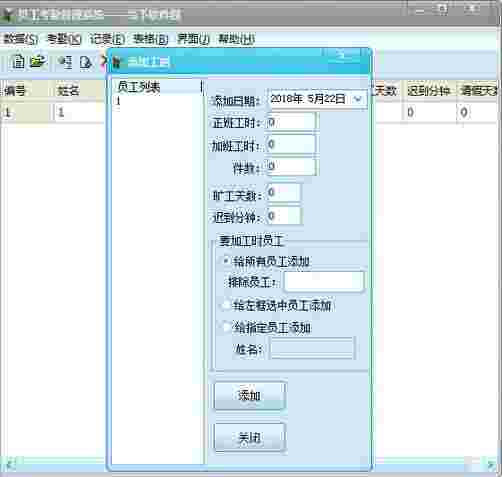The image size is (502, 477).
Task: Click the 姓名 text box in dialog
Action: coord(312,348)
